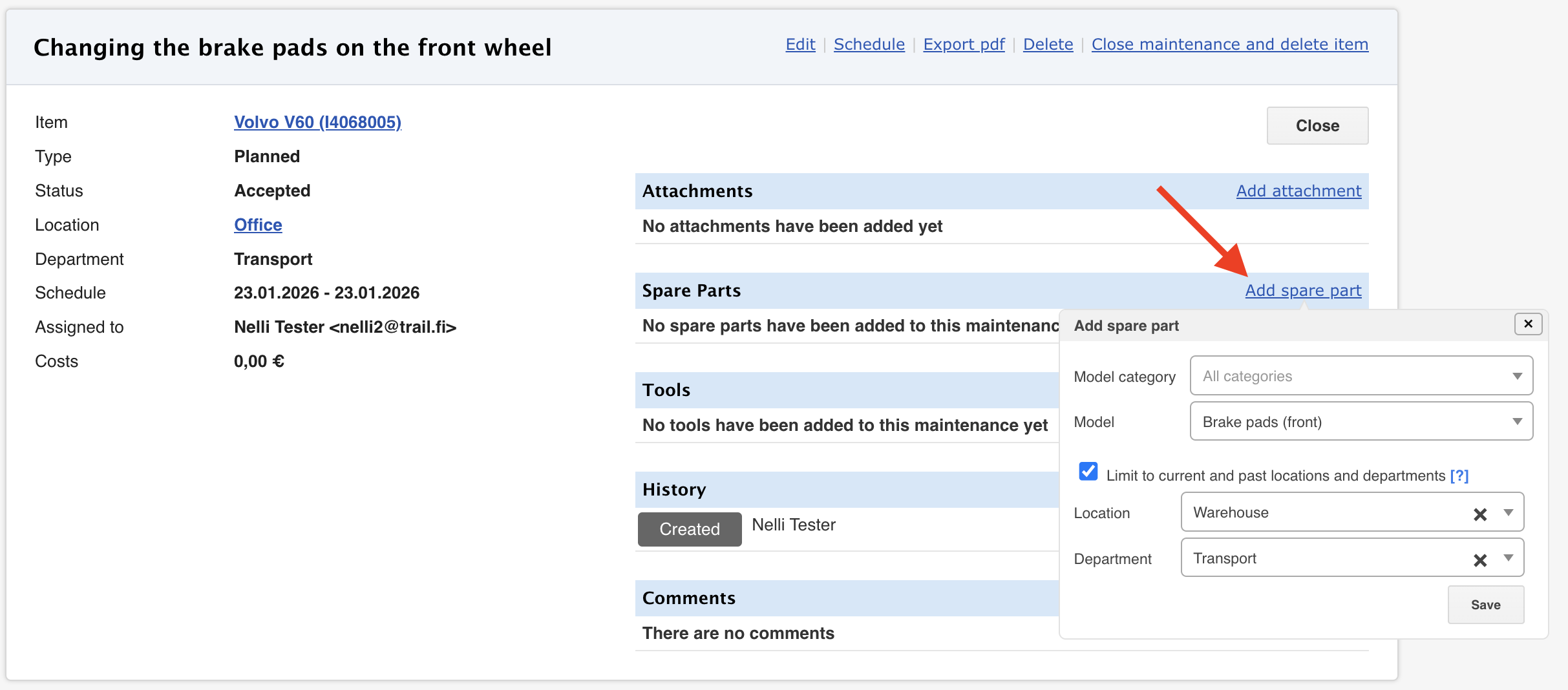Open the help tooltip [?] link
Screen dimensions: 1568x690
(1459, 476)
